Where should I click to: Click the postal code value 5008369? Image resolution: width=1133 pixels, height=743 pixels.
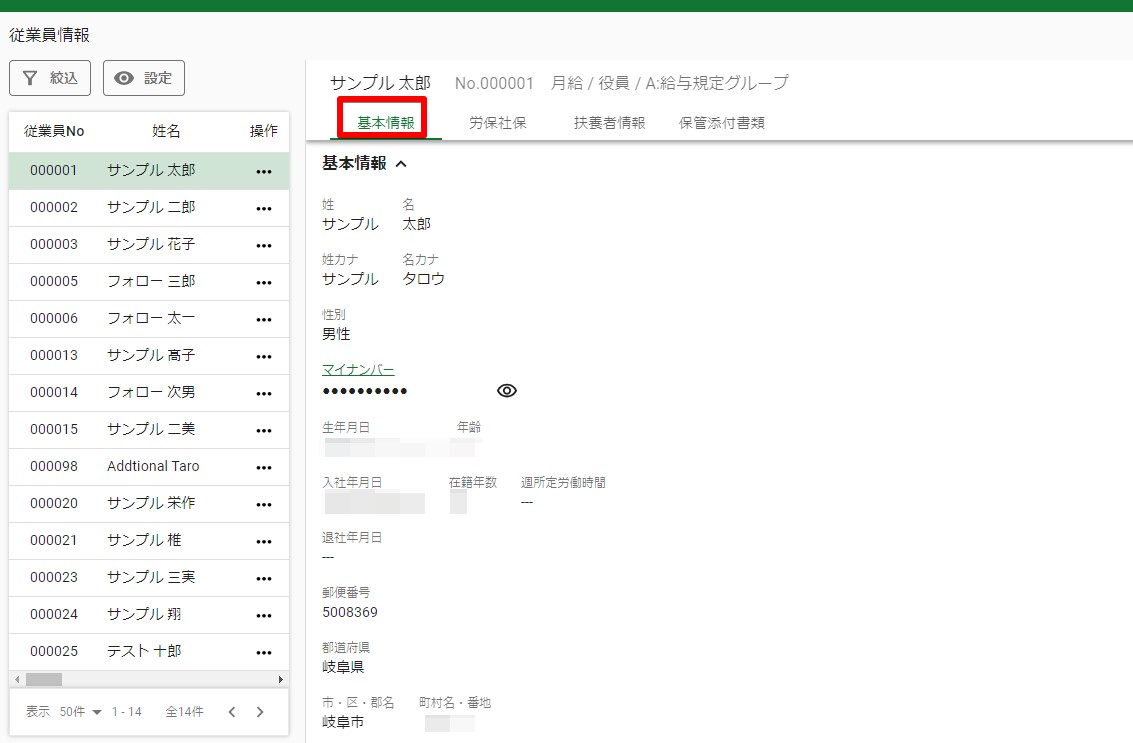click(350, 612)
